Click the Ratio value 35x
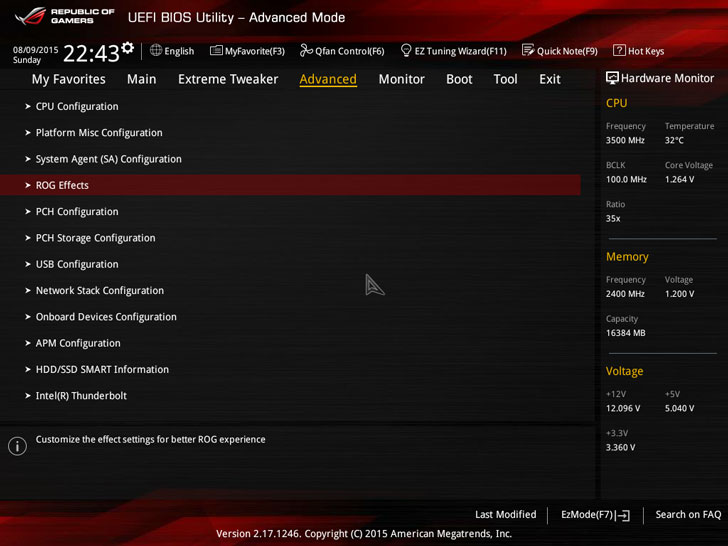This screenshot has width=728, height=546. pyautogui.click(x=613, y=218)
